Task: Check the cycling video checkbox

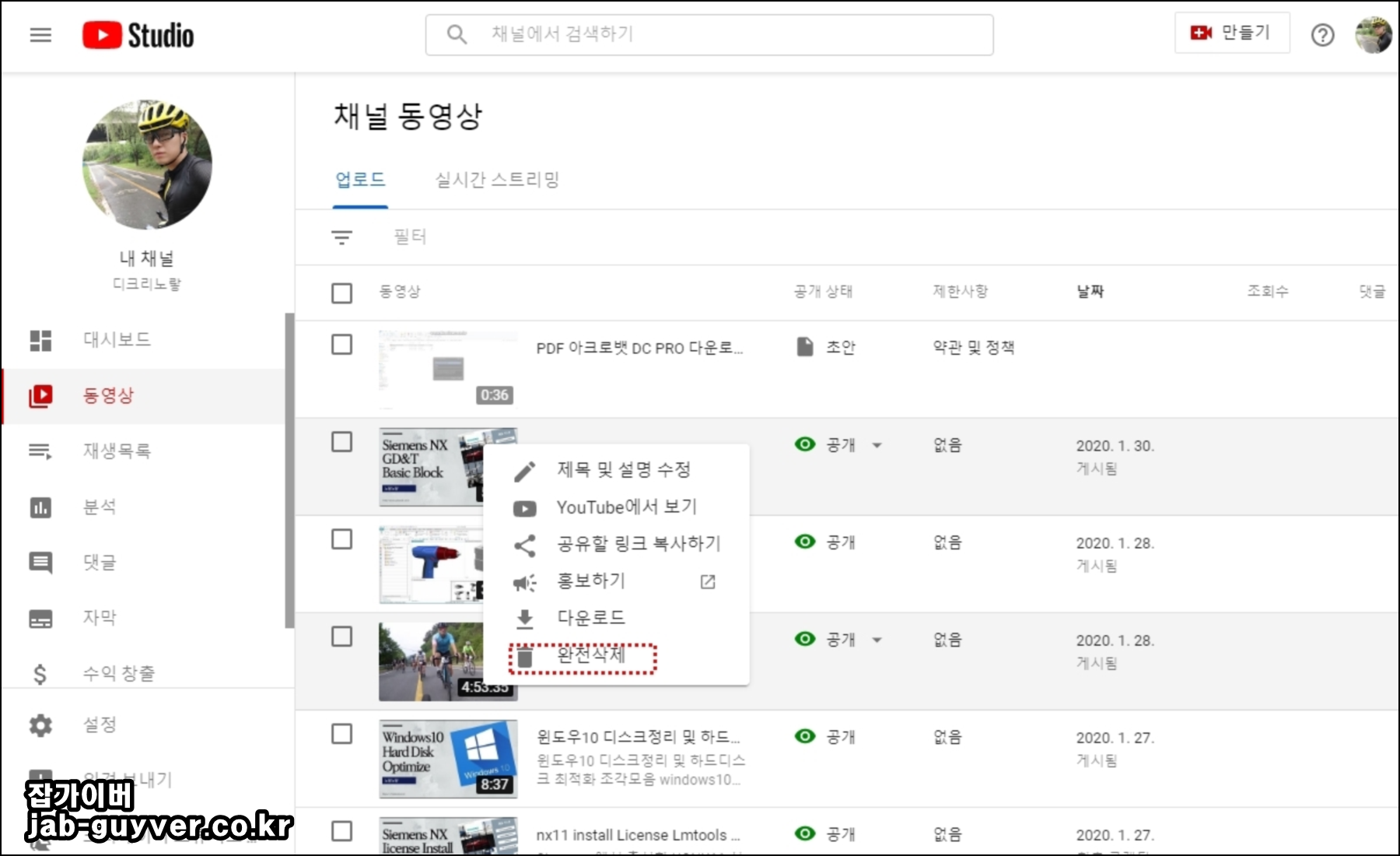Action: pyautogui.click(x=341, y=637)
